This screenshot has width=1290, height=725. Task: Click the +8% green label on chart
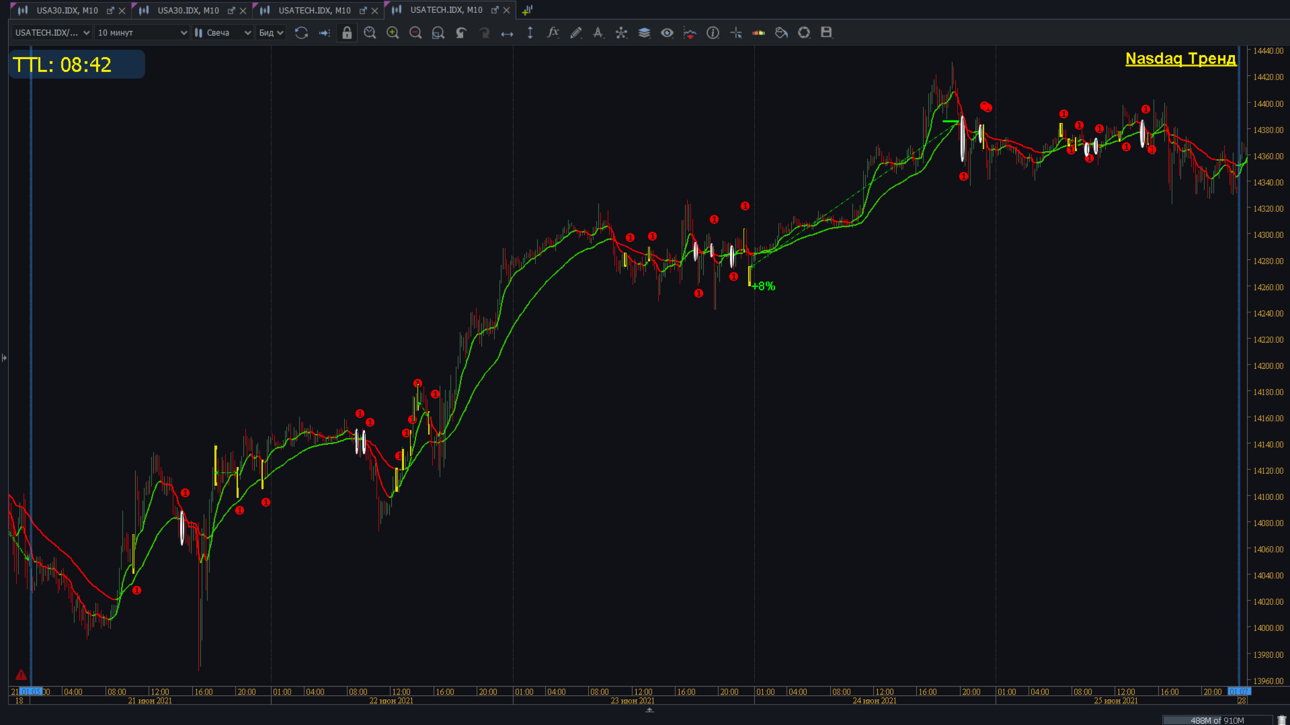pyautogui.click(x=763, y=286)
